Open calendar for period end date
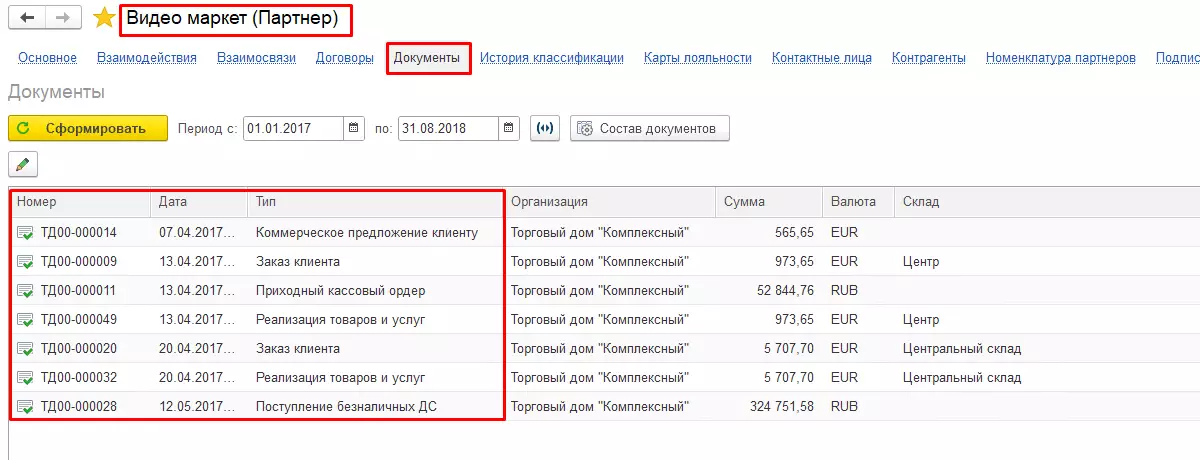The image size is (1200, 460). (509, 128)
